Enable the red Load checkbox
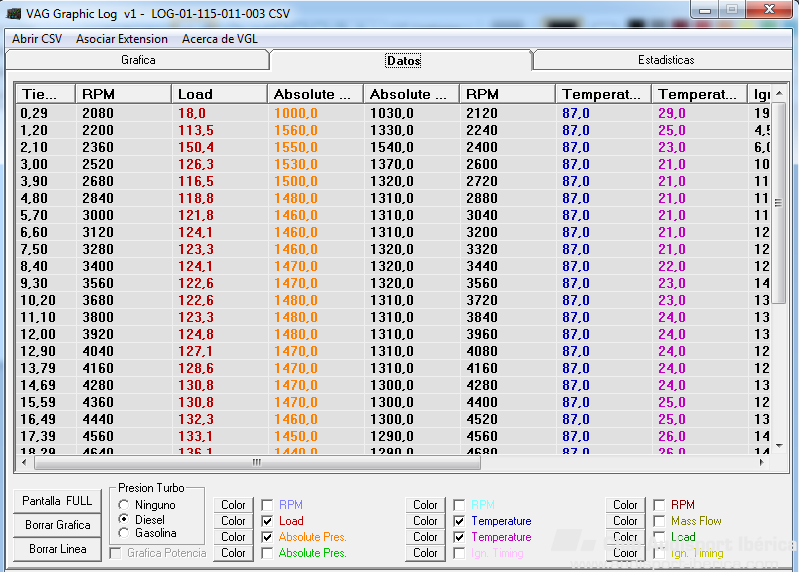Viewport: 799px width, 572px height. (x=267, y=521)
